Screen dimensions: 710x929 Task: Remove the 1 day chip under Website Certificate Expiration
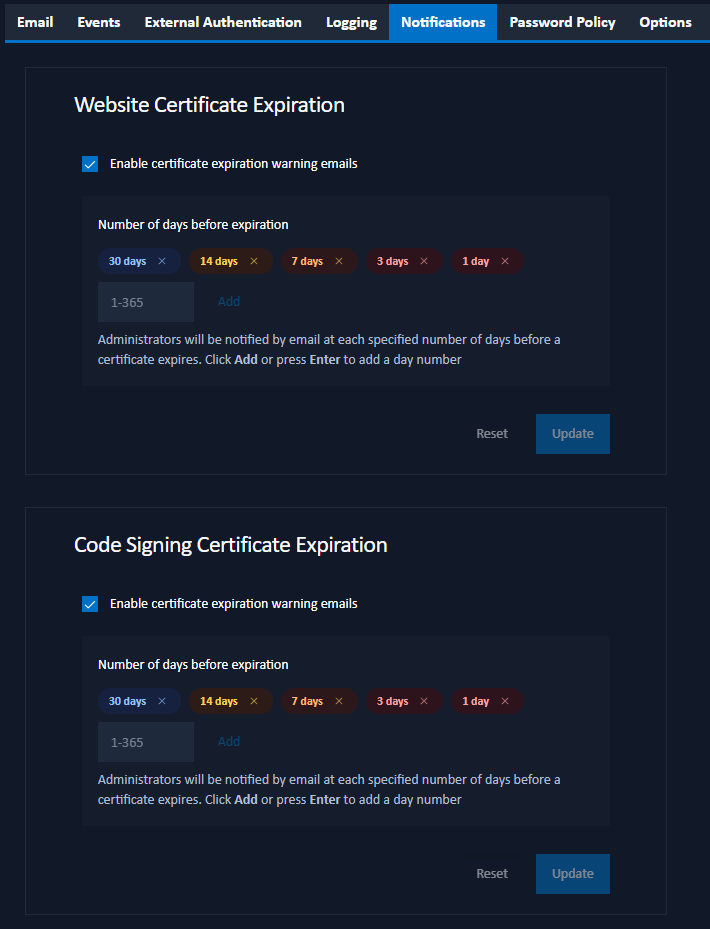point(505,261)
